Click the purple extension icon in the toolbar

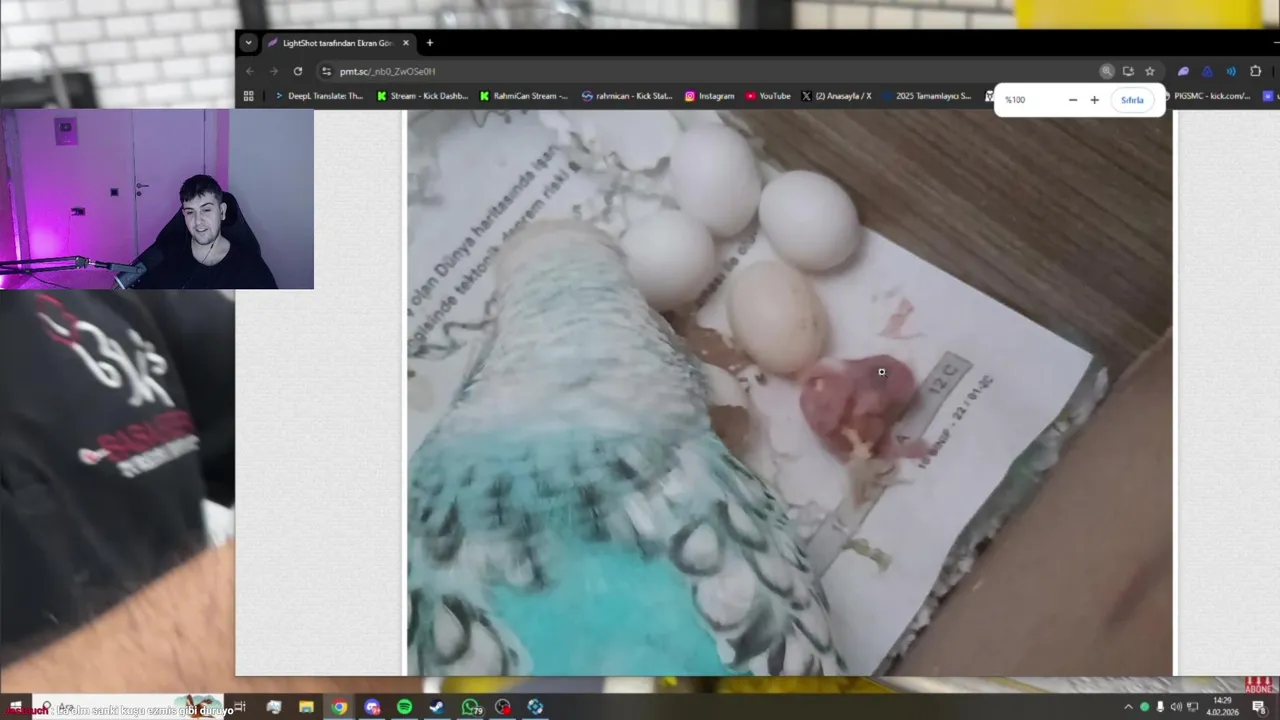1183,71
